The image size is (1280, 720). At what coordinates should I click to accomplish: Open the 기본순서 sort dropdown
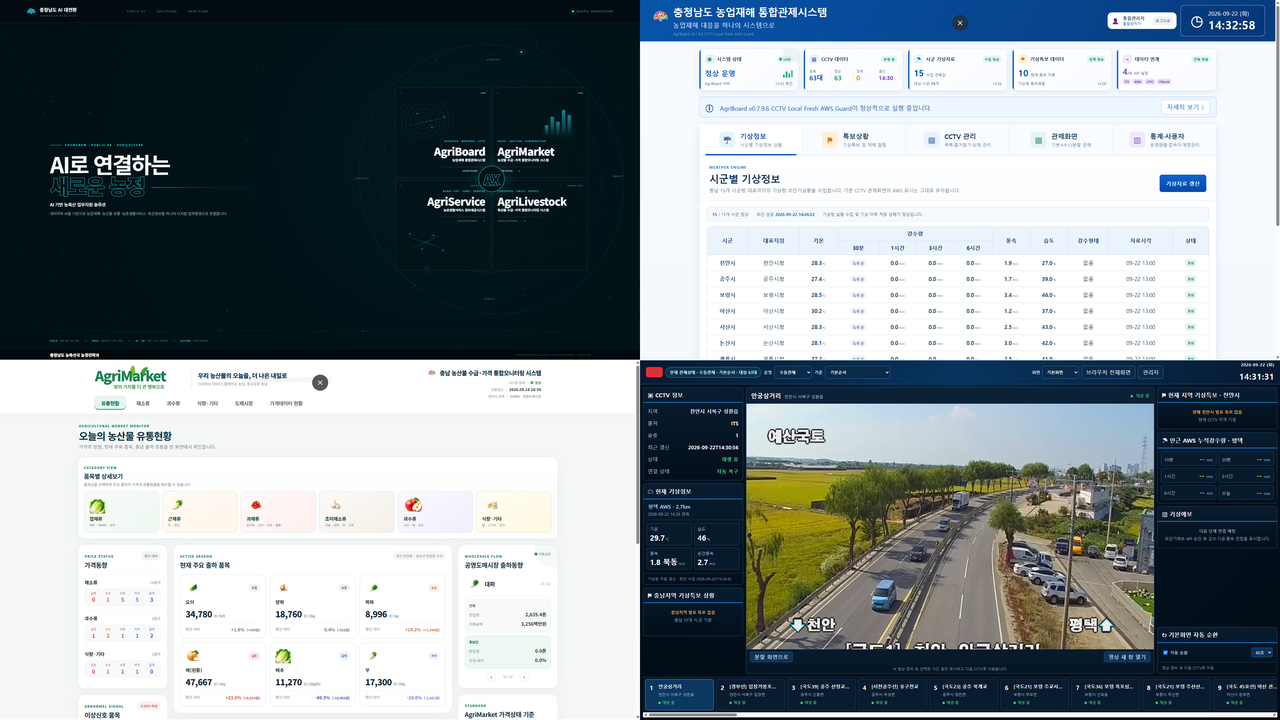coord(858,373)
